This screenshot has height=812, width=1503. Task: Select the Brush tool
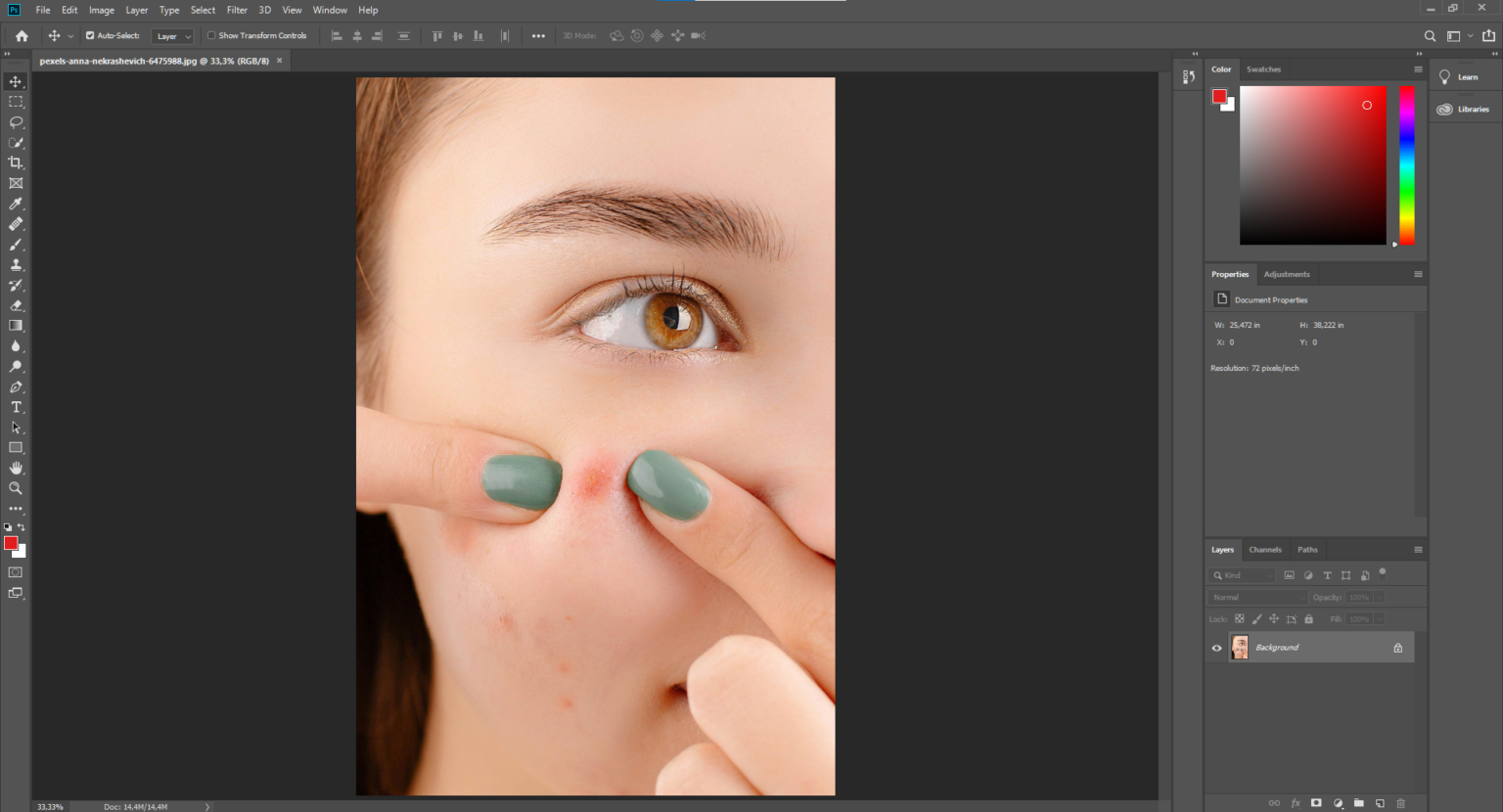[x=16, y=245]
